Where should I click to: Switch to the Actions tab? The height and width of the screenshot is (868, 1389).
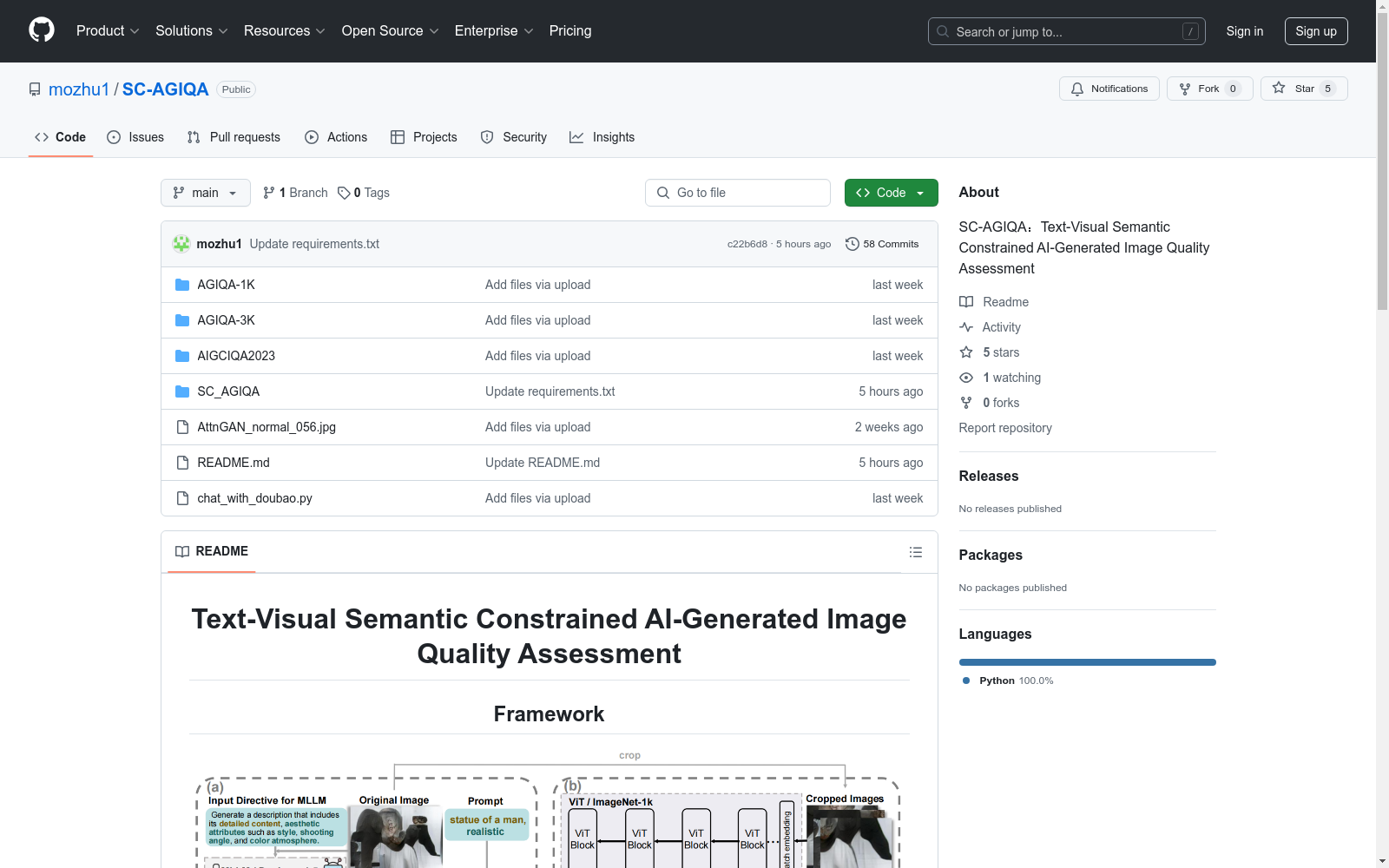336,137
